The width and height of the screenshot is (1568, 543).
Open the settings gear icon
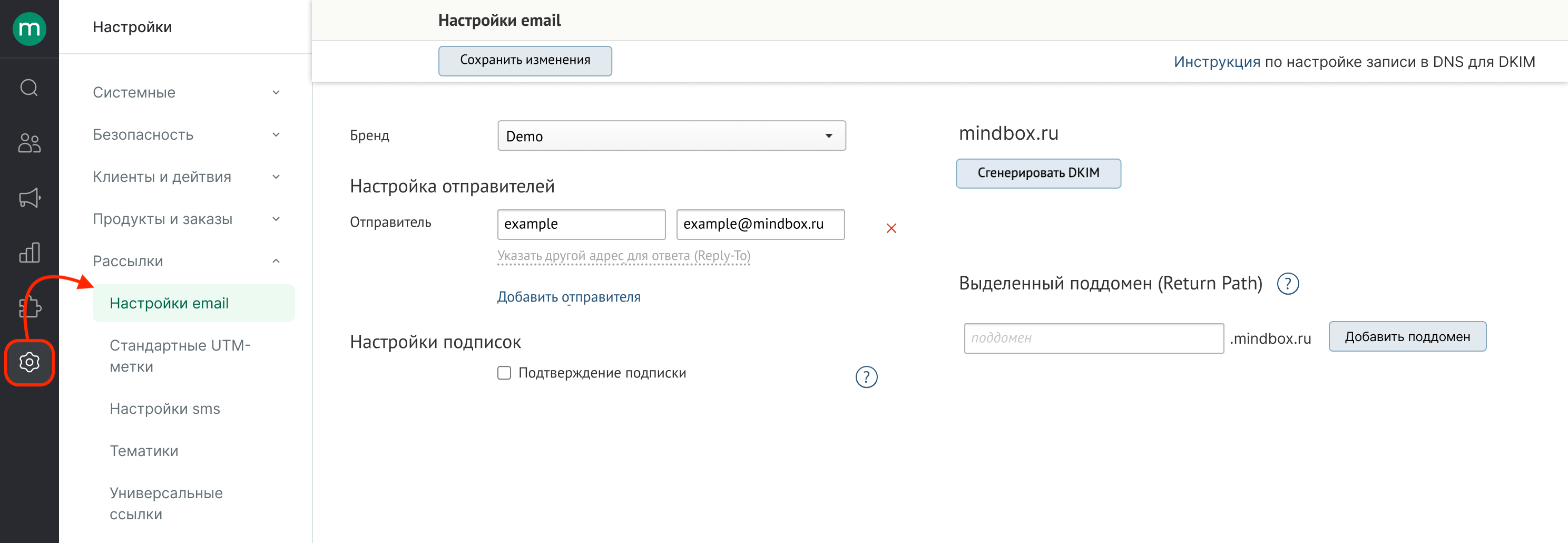pos(29,363)
